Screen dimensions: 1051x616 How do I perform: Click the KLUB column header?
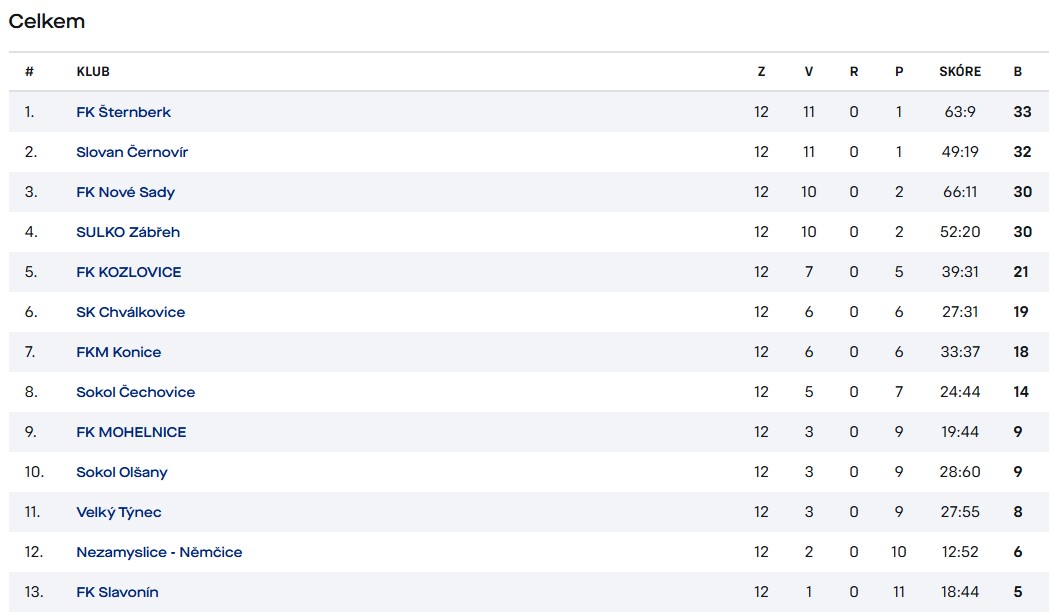click(x=93, y=72)
